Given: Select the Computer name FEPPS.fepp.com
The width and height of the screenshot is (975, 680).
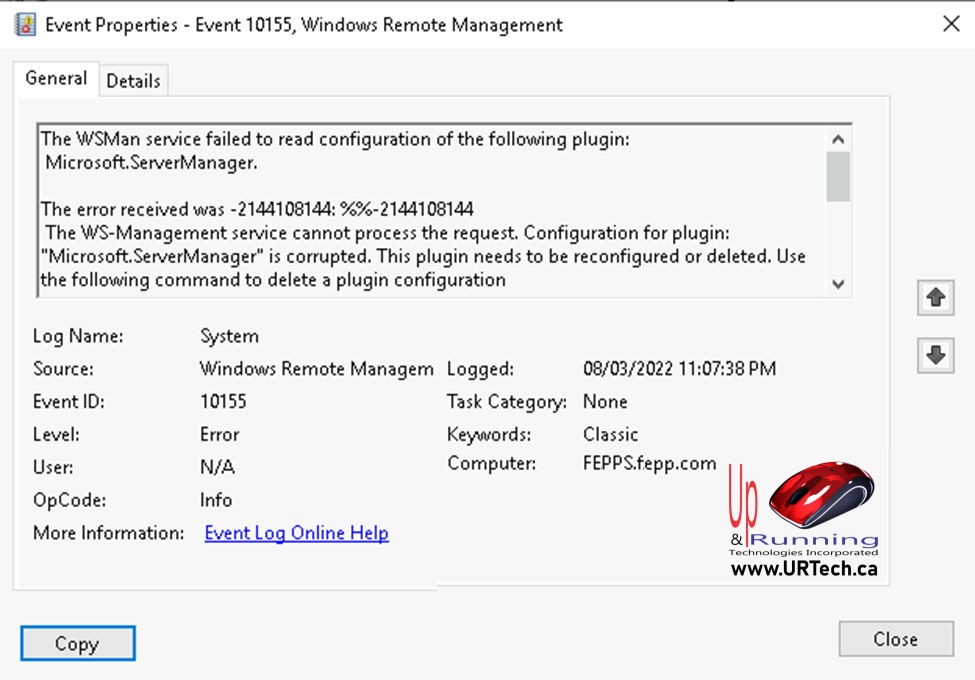Looking at the screenshot, I should (x=650, y=463).
